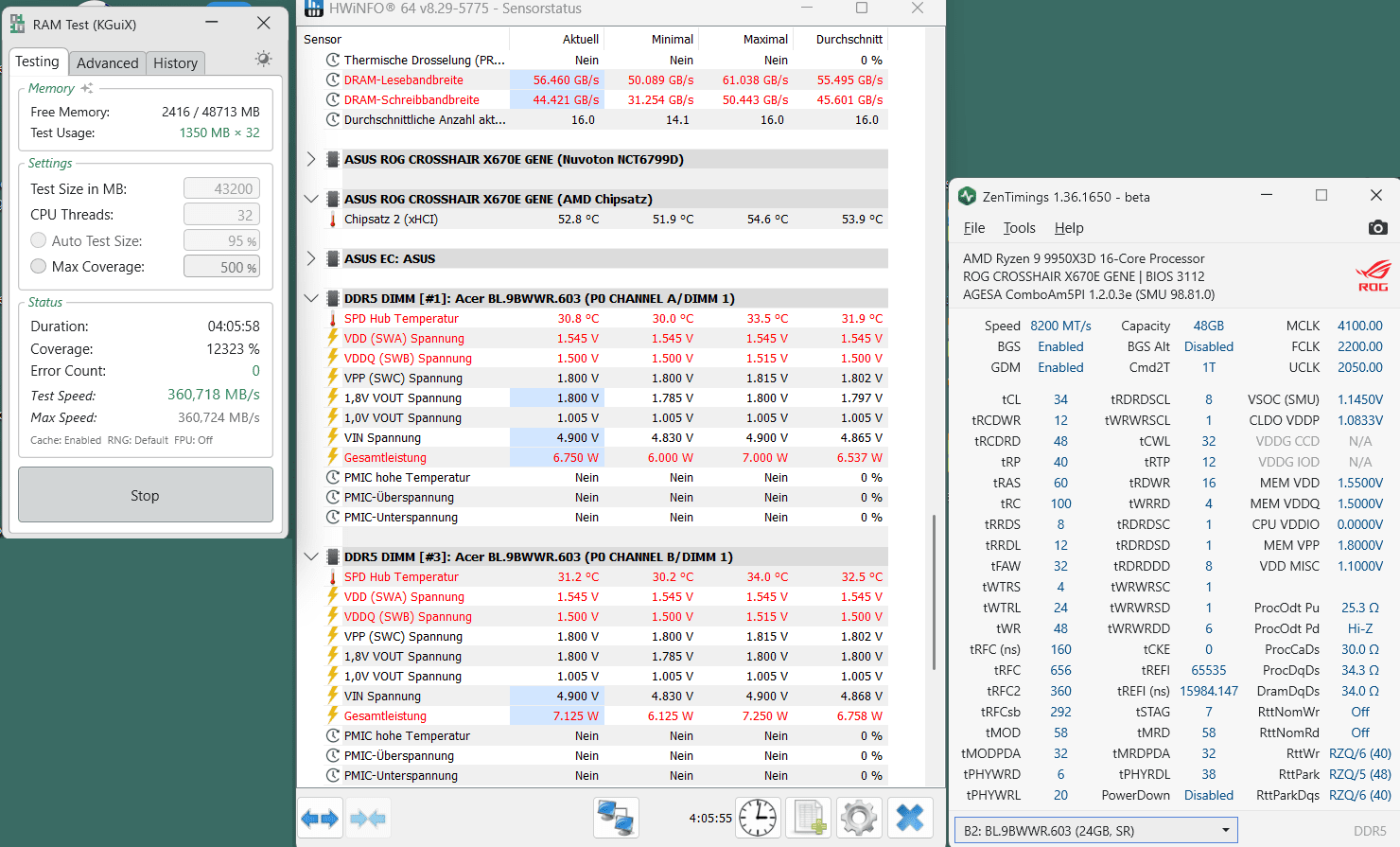Click the RAM Test app icon in title bar
This screenshot has width=1400, height=847.
[x=17, y=24]
